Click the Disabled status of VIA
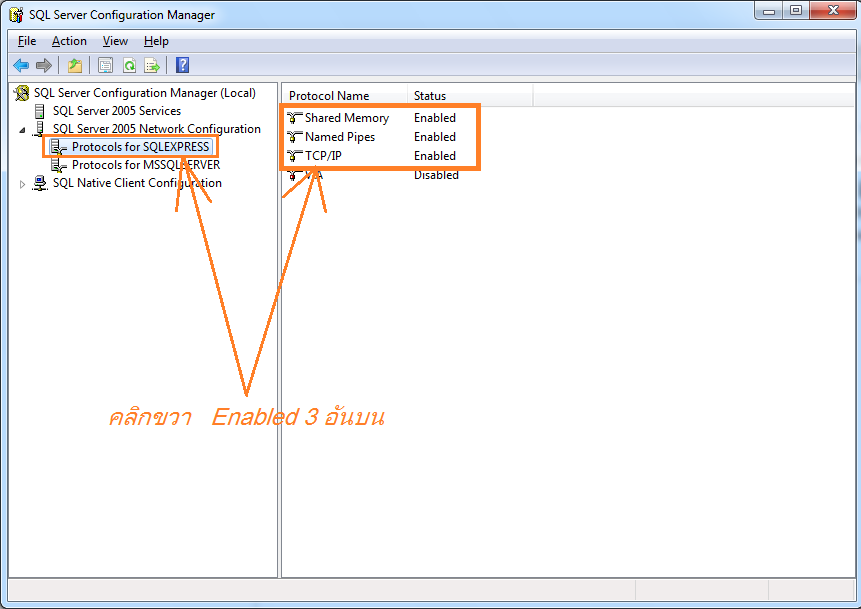Screen dimensions: 861x609 click(x=437, y=175)
